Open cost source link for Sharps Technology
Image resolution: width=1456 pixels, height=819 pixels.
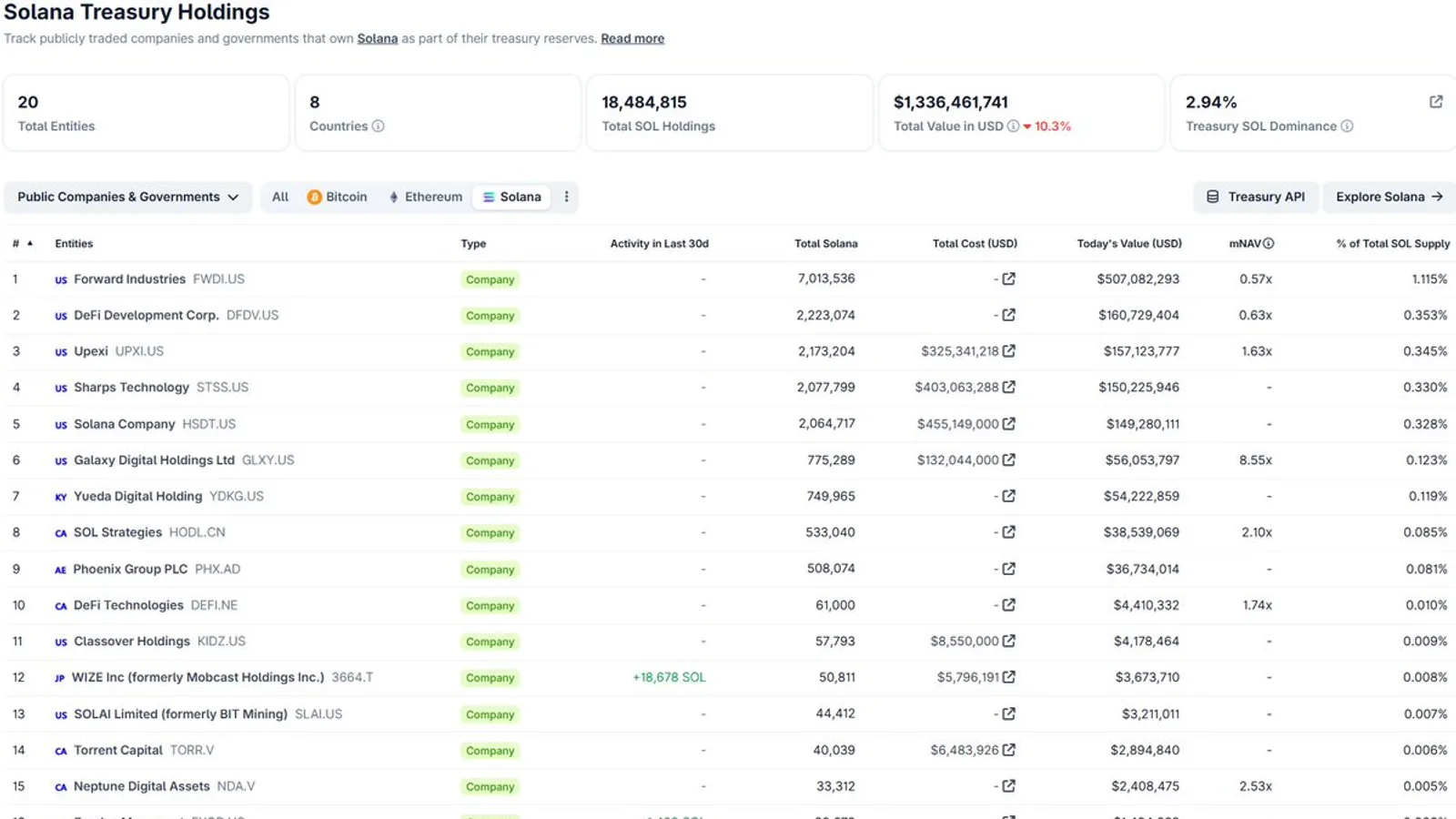(x=1008, y=388)
